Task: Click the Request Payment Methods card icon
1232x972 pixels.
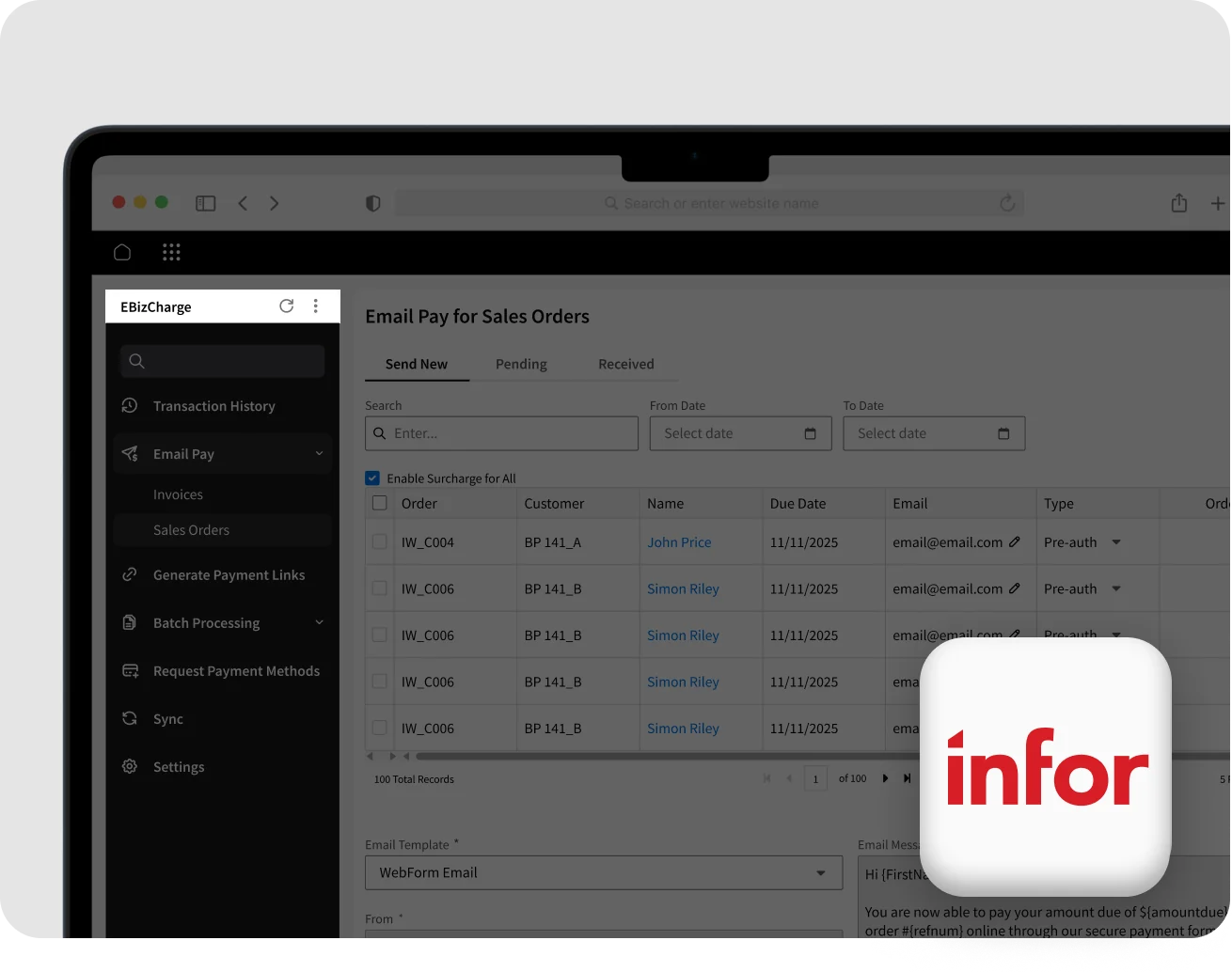Action: click(x=131, y=670)
